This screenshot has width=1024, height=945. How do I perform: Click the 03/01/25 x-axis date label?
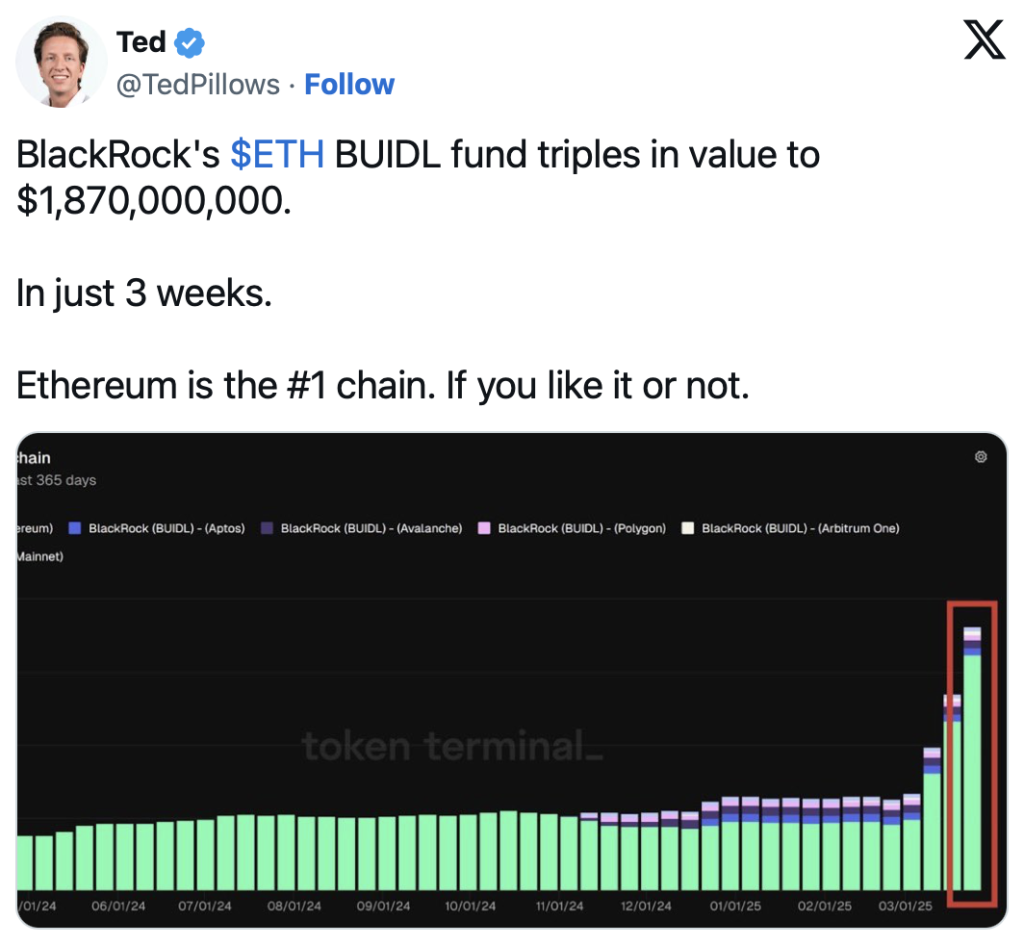pyautogui.click(x=905, y=906)
